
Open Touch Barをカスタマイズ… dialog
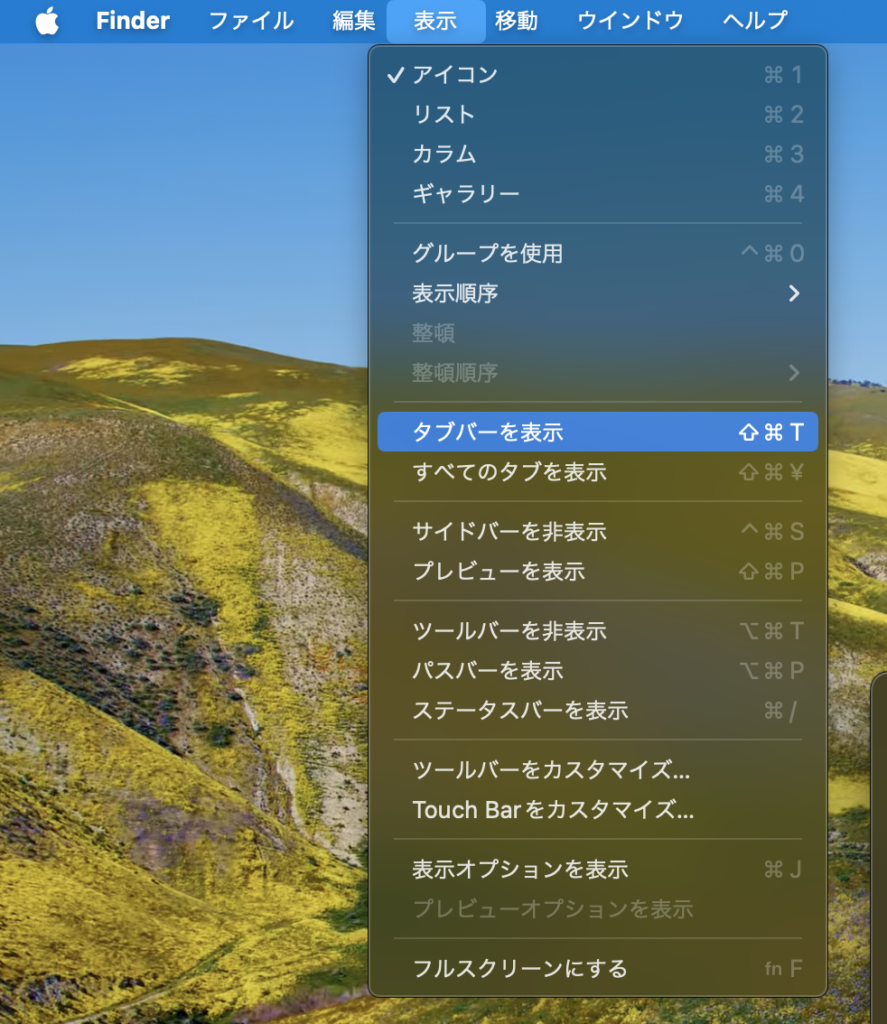[598, 810]
